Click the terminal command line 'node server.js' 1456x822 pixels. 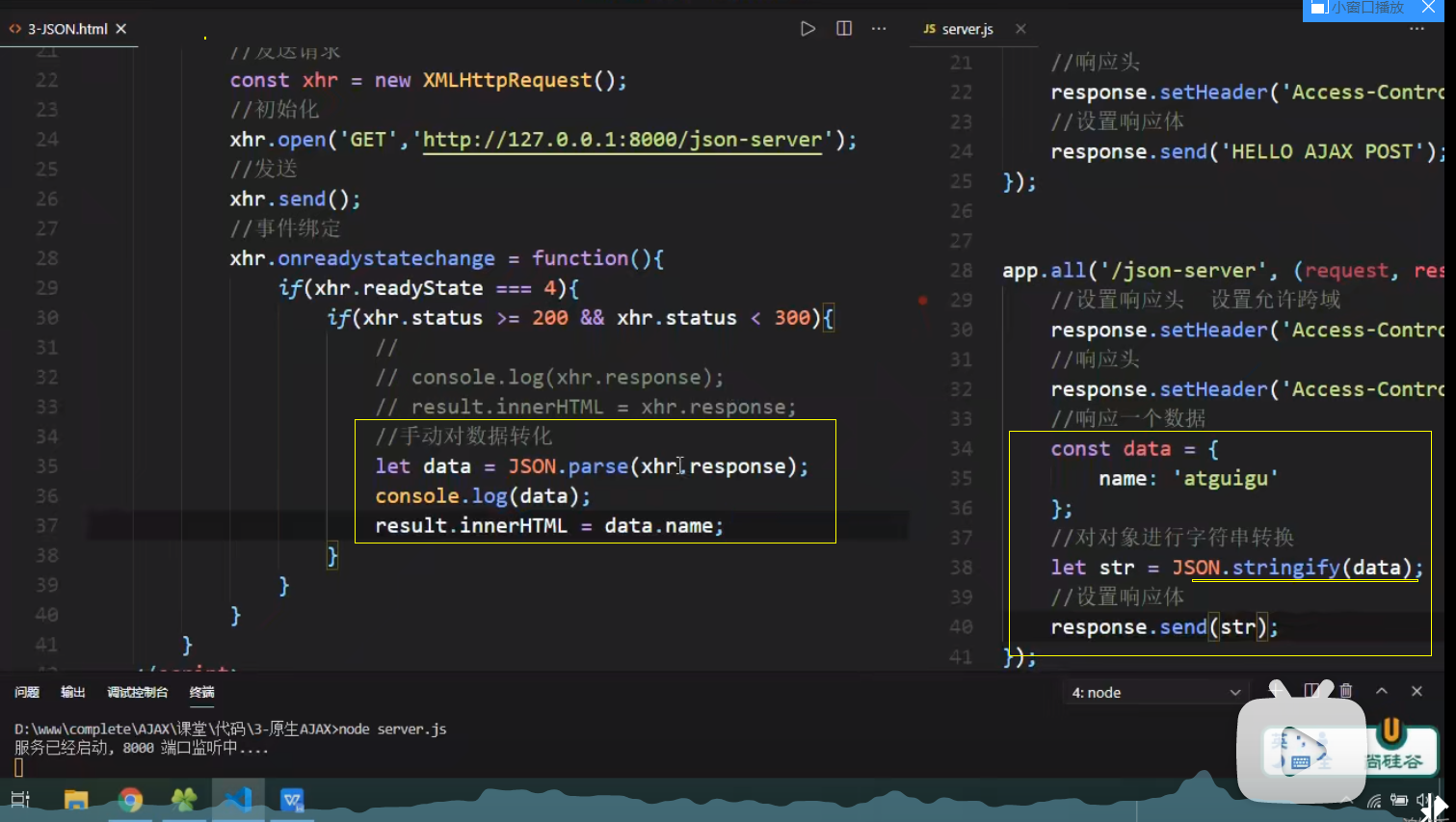392,729
